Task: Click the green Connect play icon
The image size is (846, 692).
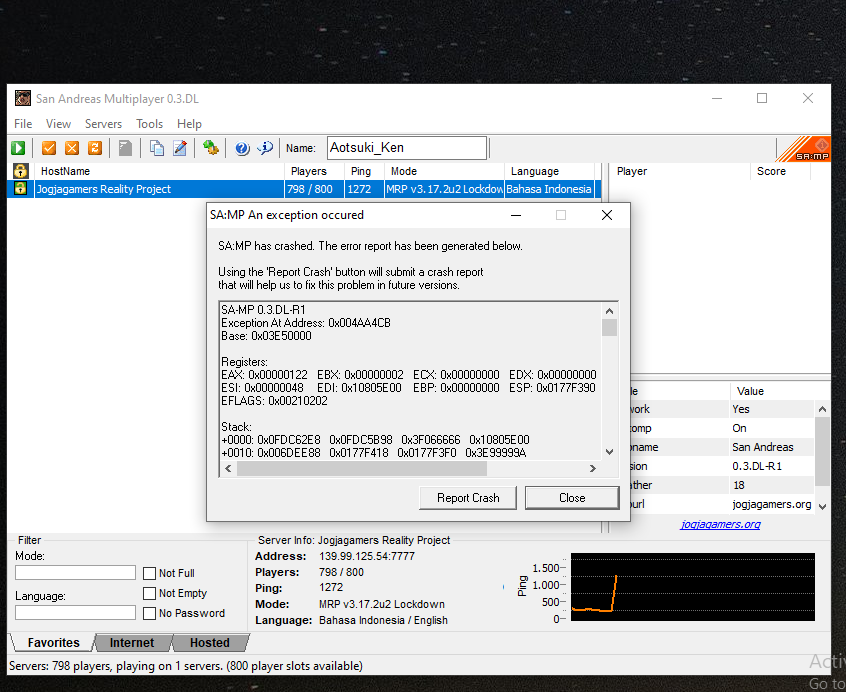Action: 18,148
